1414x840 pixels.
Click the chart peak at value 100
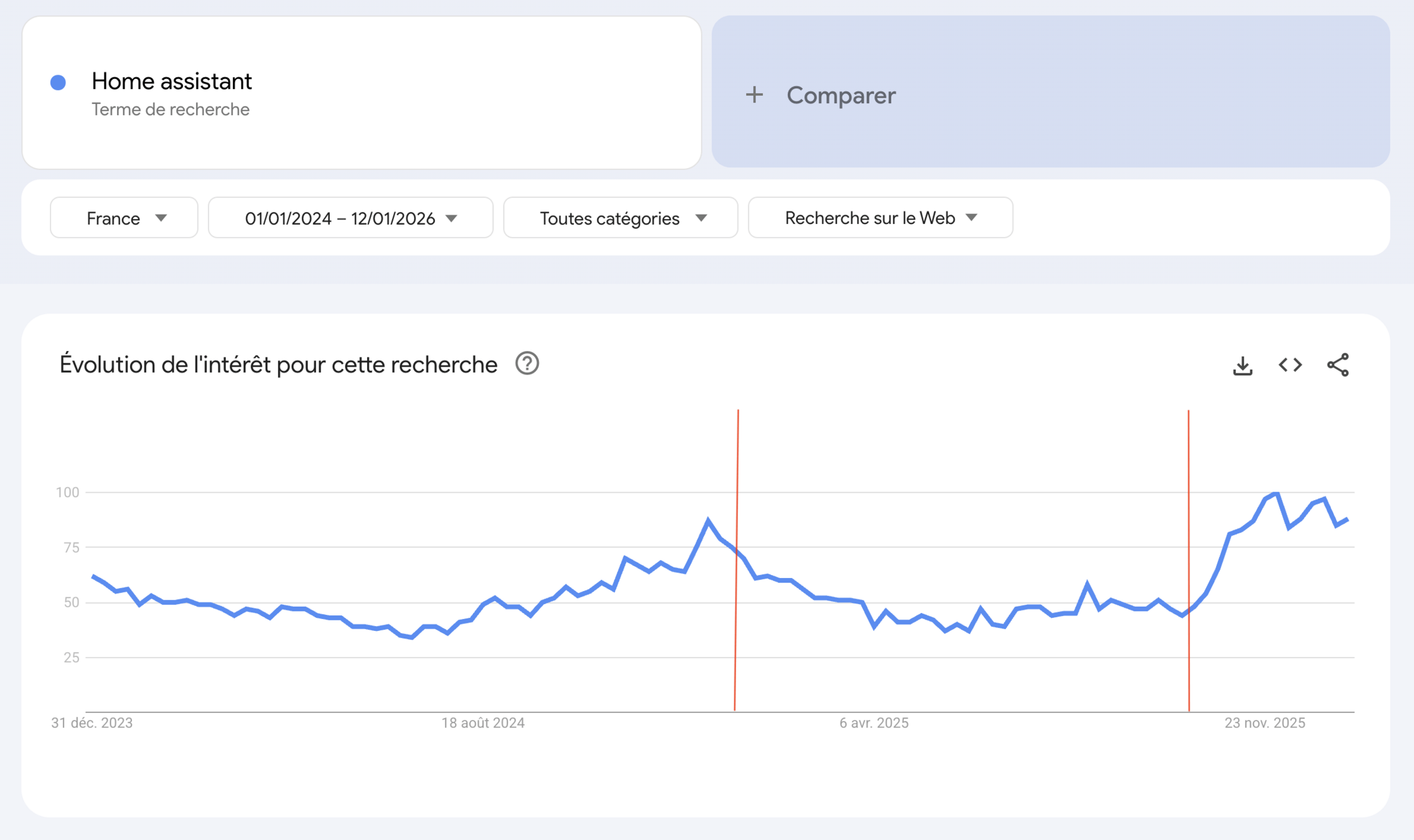(1276, 493)
